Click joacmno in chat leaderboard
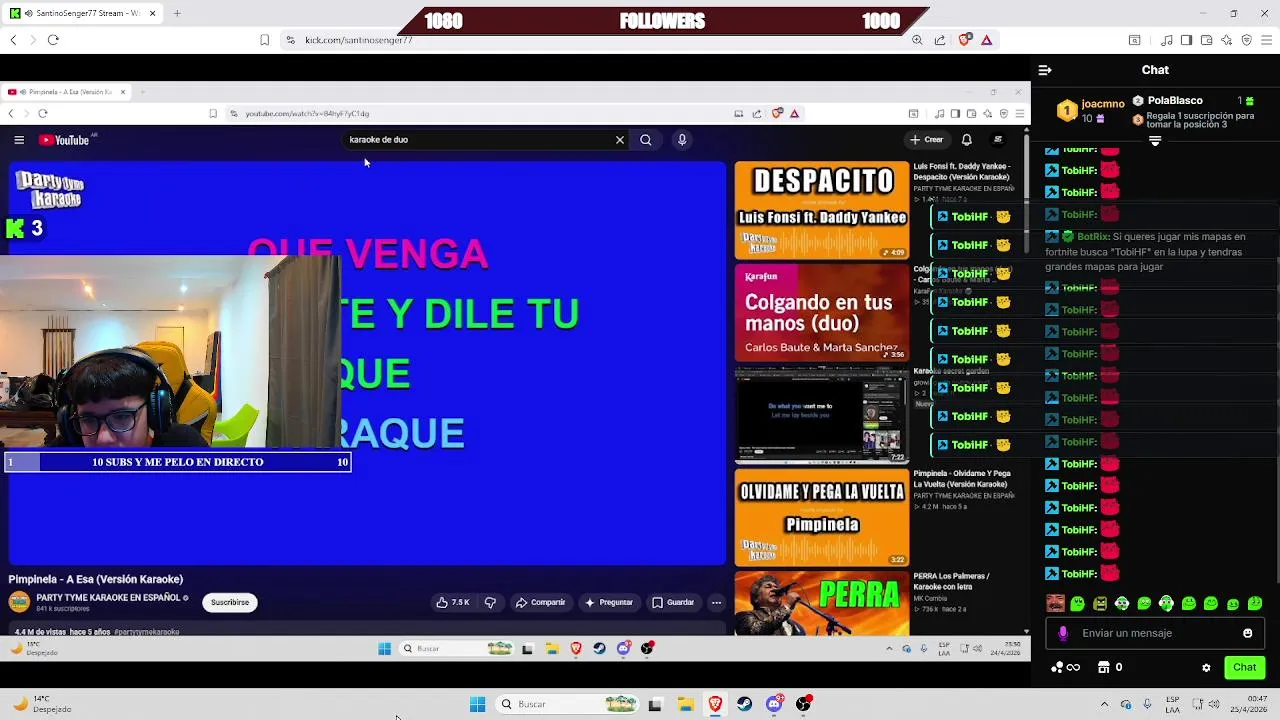This screenshot has height=720, width=1280. pos(1103,104)
